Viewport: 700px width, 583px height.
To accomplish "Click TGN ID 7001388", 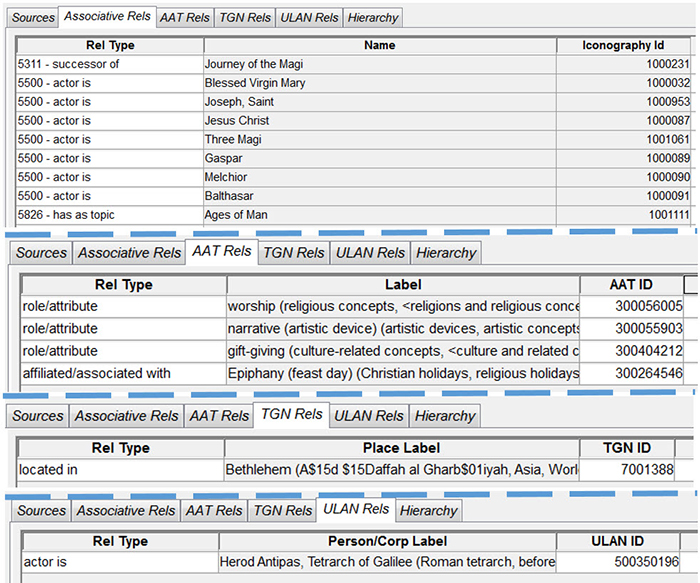I will coord(627,470).
